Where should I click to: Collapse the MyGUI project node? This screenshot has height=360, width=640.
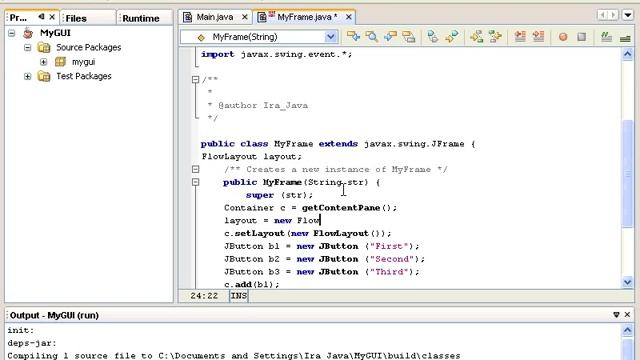[12, 33]
